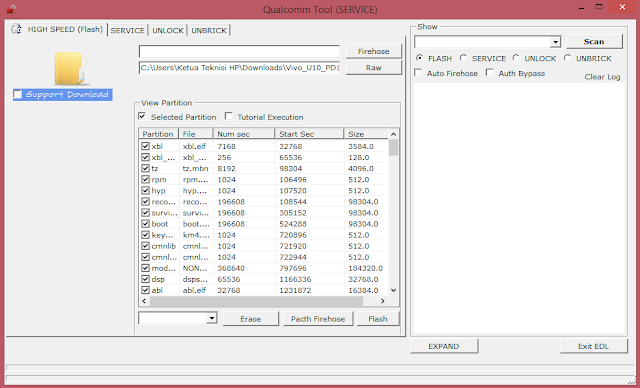Select the tz.mbn file cell
This screenshot has width=640, height=388.
(195, 169)
